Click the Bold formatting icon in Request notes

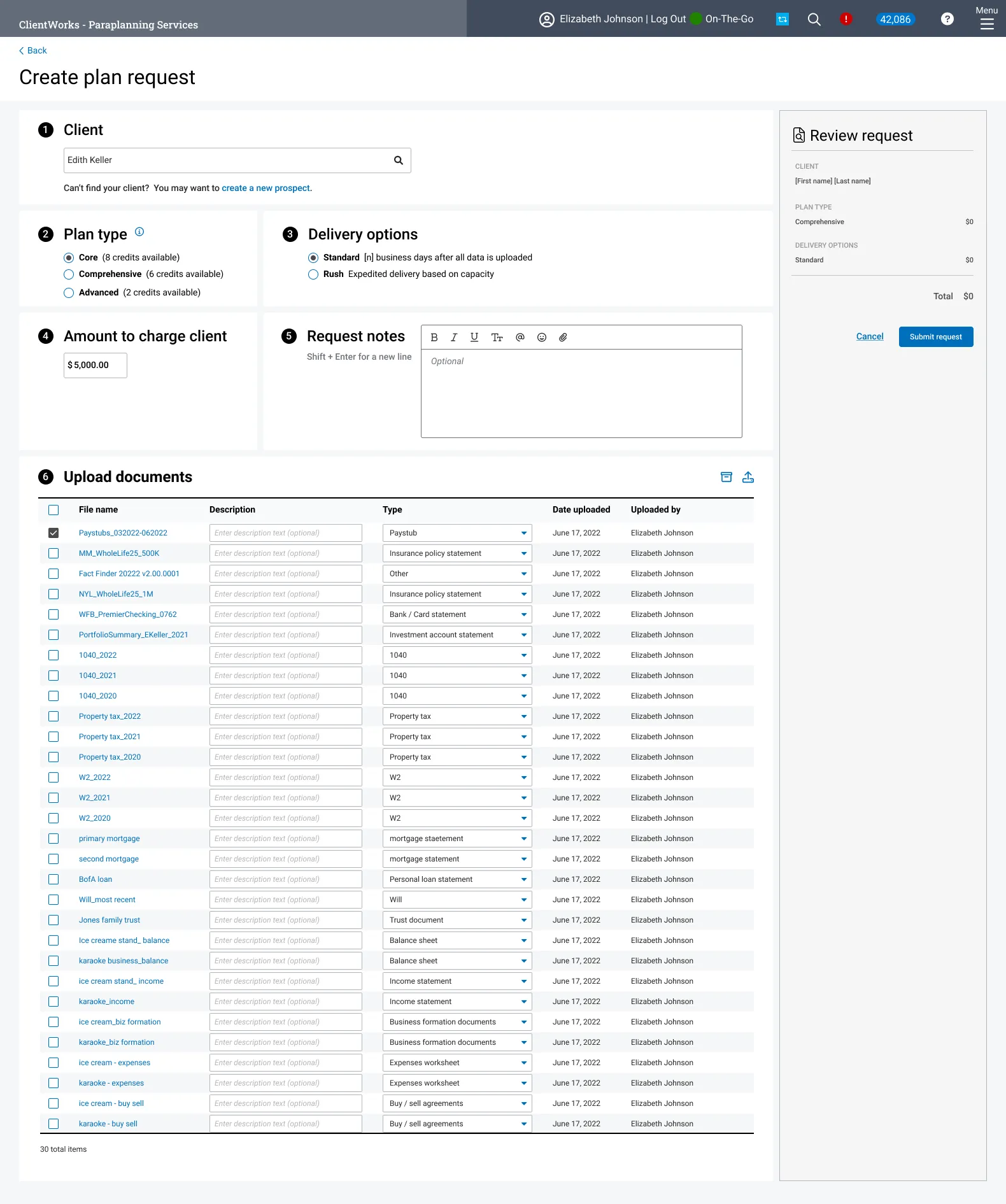(434, 337)
